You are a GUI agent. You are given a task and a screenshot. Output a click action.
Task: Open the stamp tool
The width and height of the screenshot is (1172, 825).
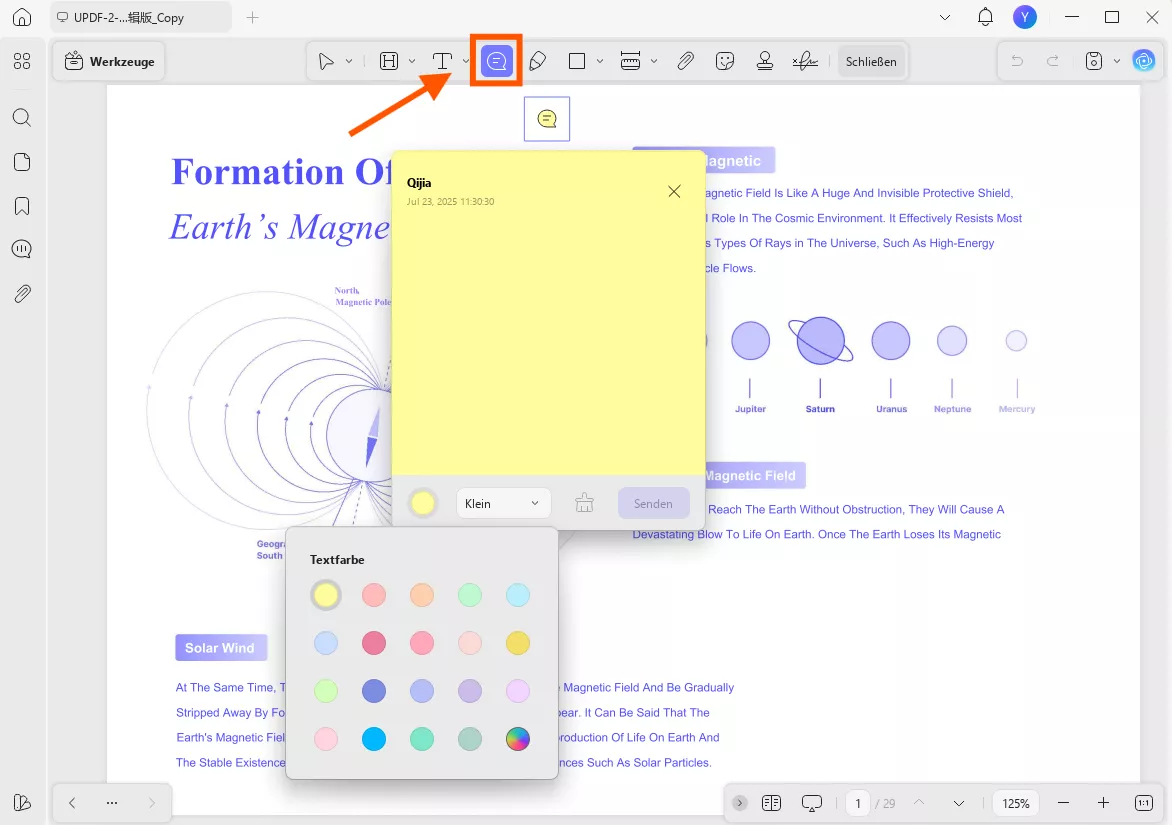pyautogui.click(x=765, y=61)
